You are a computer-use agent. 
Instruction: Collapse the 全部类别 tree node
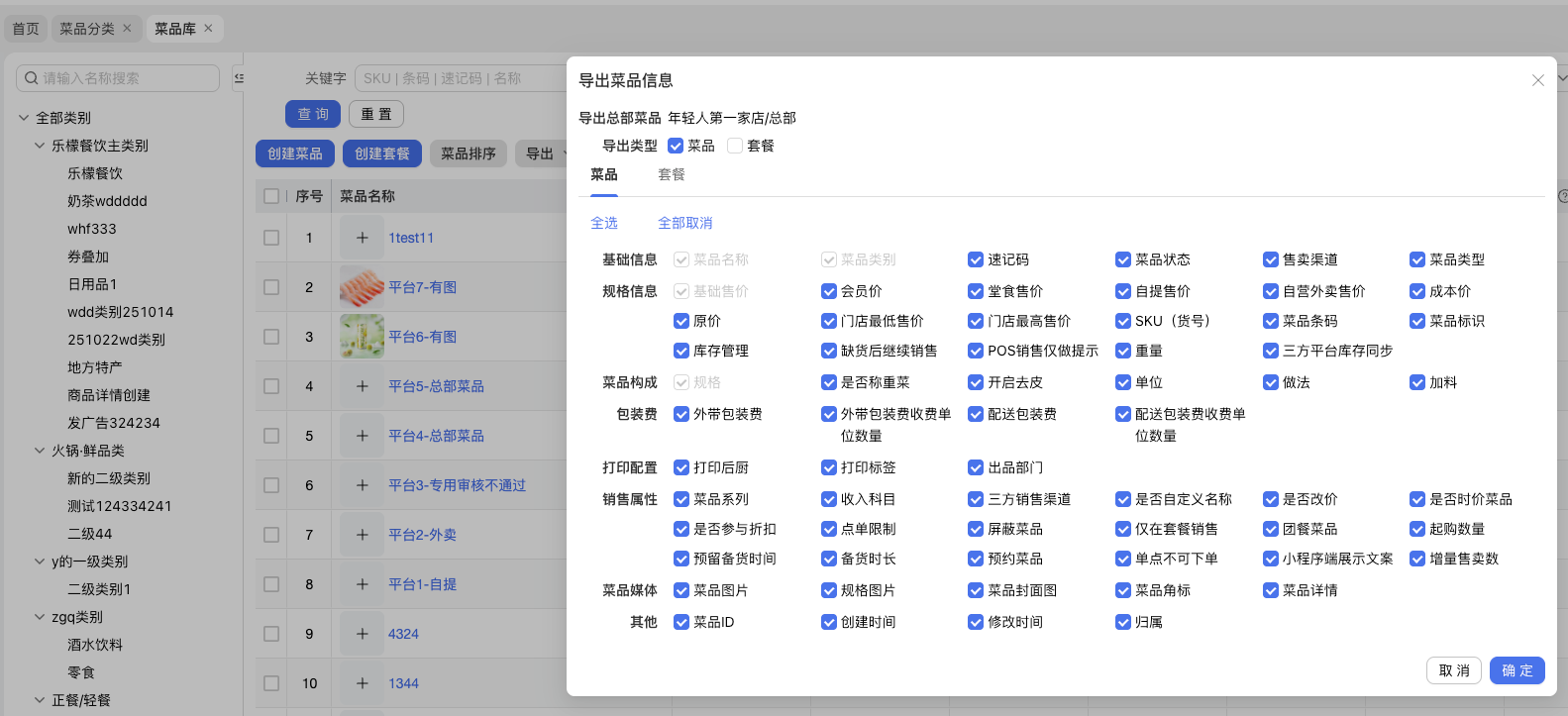(x=24, y=118)
